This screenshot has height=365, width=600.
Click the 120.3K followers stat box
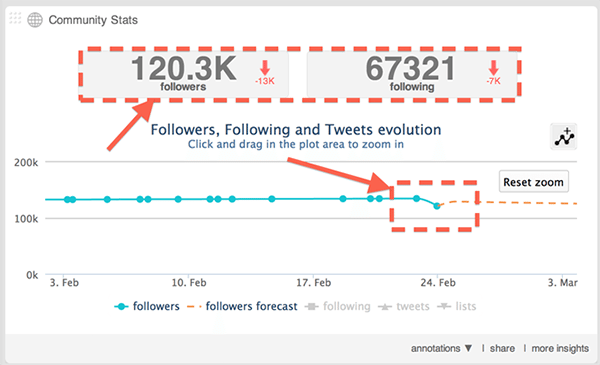point(184,74)
